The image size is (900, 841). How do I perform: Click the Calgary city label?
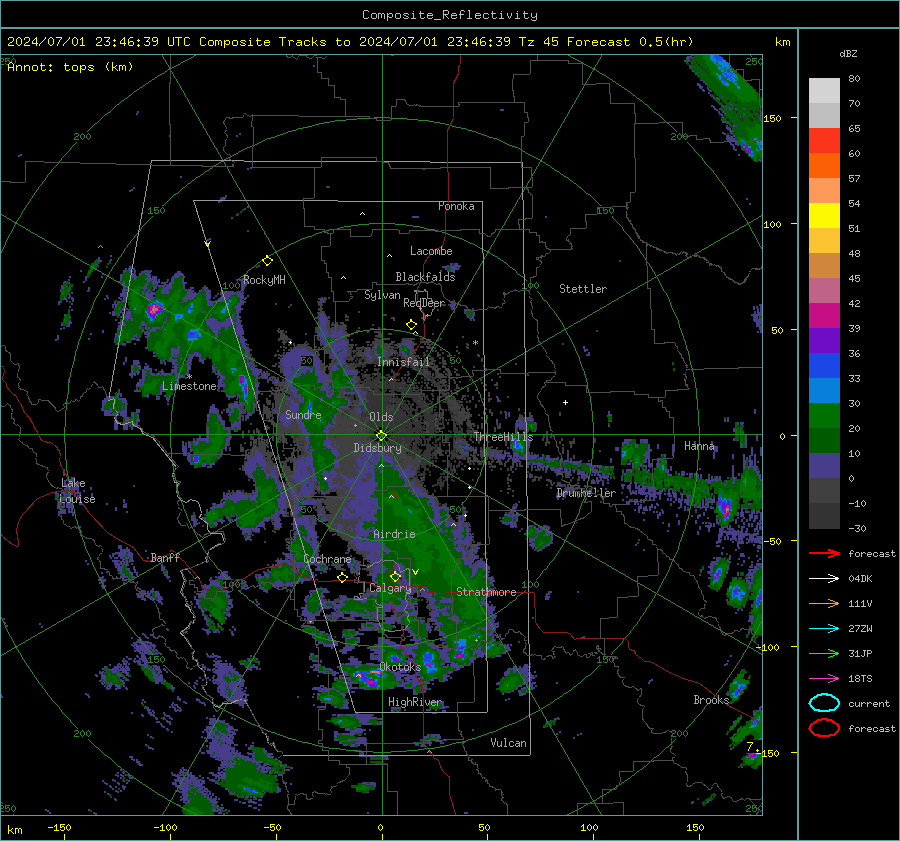[390, 588]
